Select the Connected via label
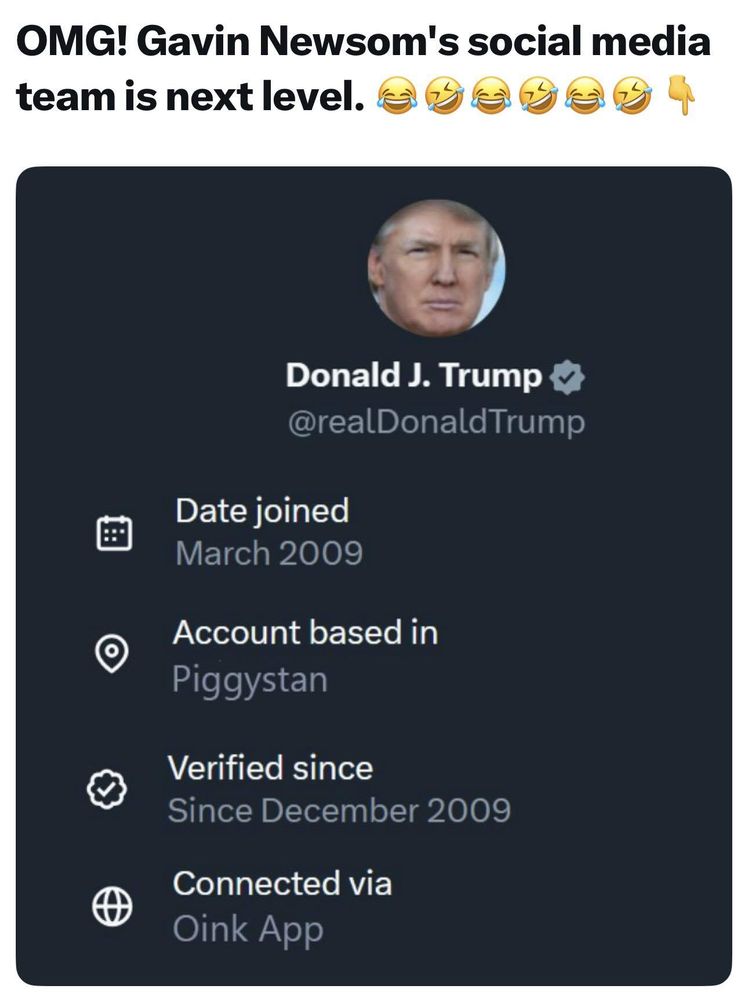The height and width of the screenshot is (1000, 748). 282,884
